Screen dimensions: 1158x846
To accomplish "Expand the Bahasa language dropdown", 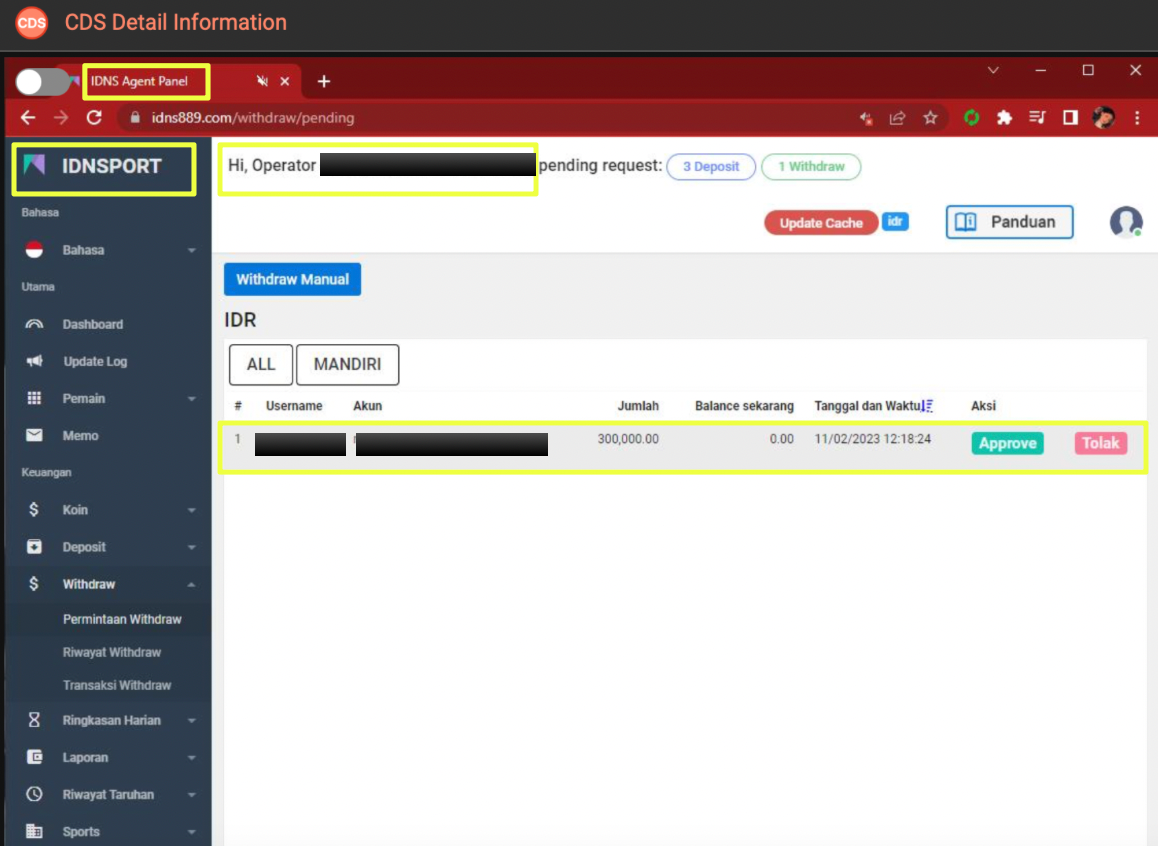I will [110, 250].
